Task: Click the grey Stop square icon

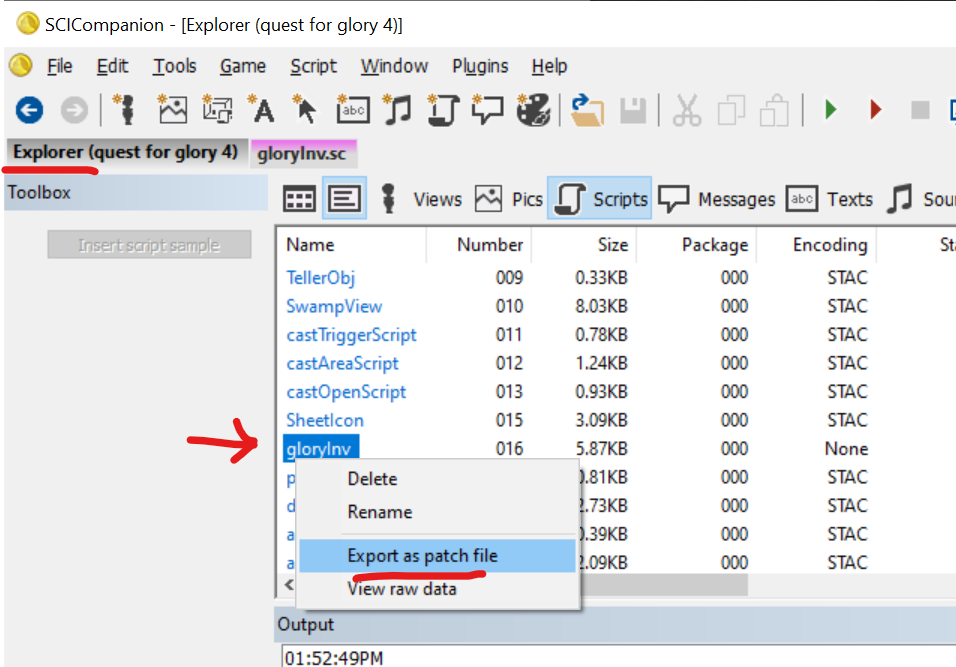Action: point(920,110)
